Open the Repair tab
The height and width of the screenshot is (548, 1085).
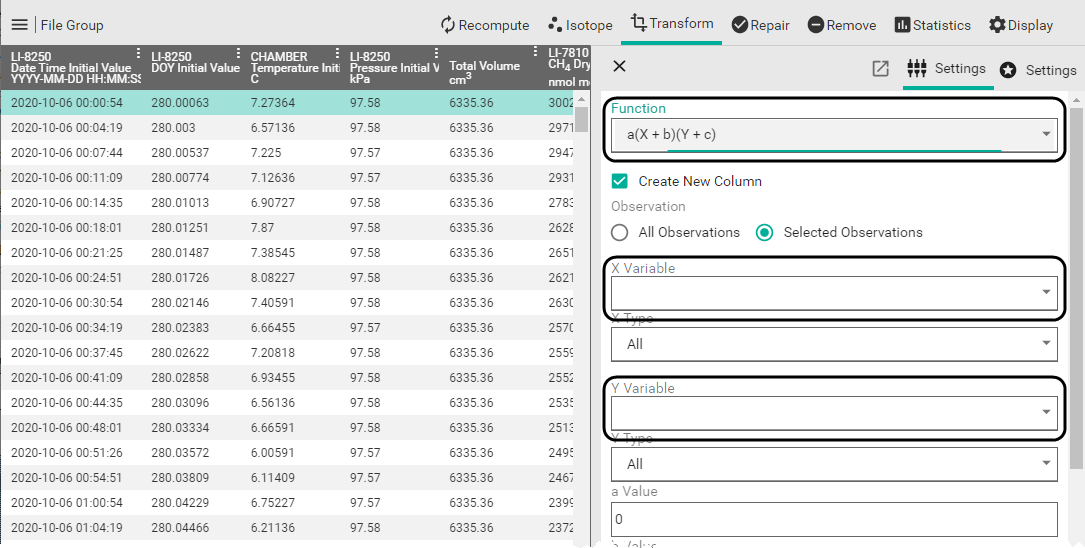click(760, 25)
